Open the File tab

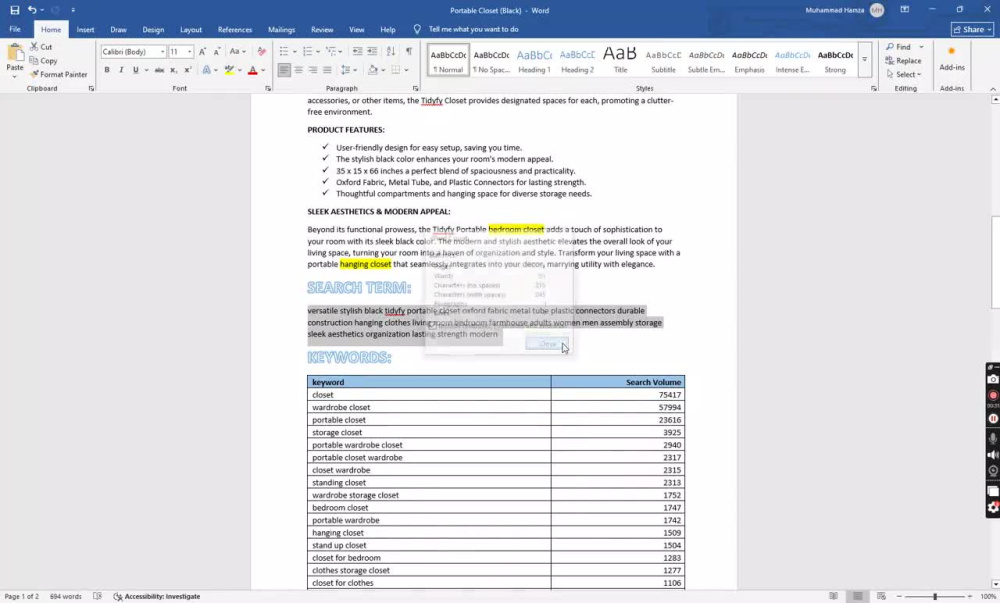(x=15, y=29)
